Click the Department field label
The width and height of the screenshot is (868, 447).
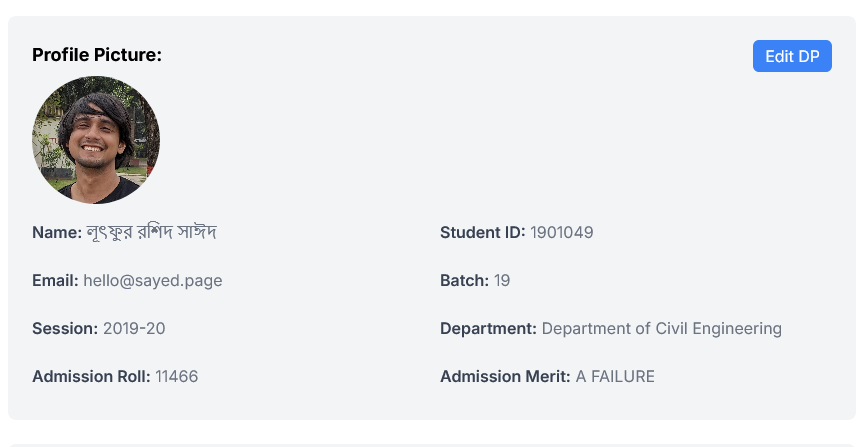pyautogui.click(x=488, y=329)
